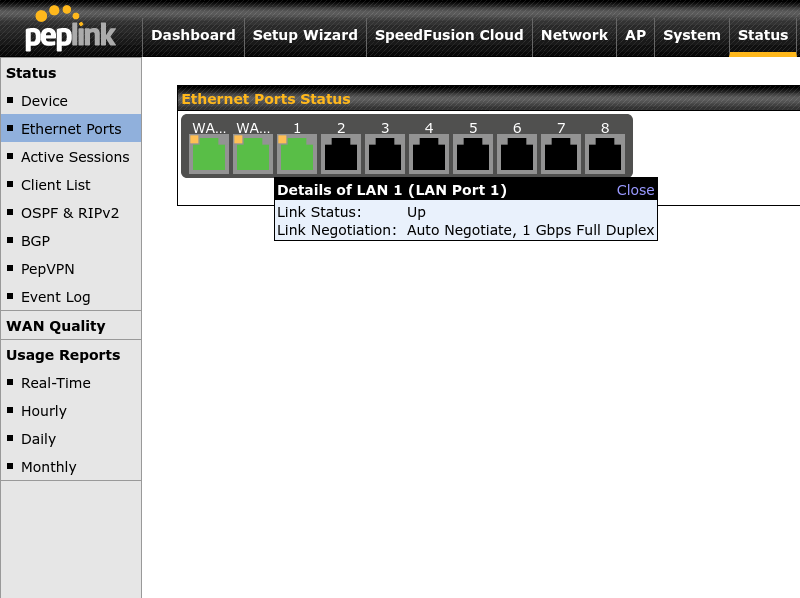Switch to the Network tab

click(x=574, y=35)
